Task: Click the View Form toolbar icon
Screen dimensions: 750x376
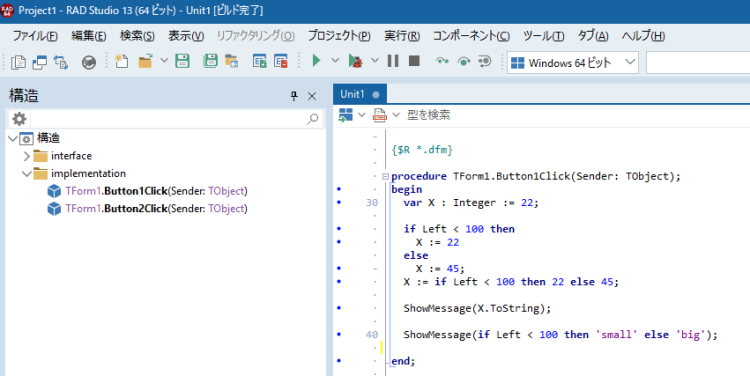Action: tap(40, 62)
